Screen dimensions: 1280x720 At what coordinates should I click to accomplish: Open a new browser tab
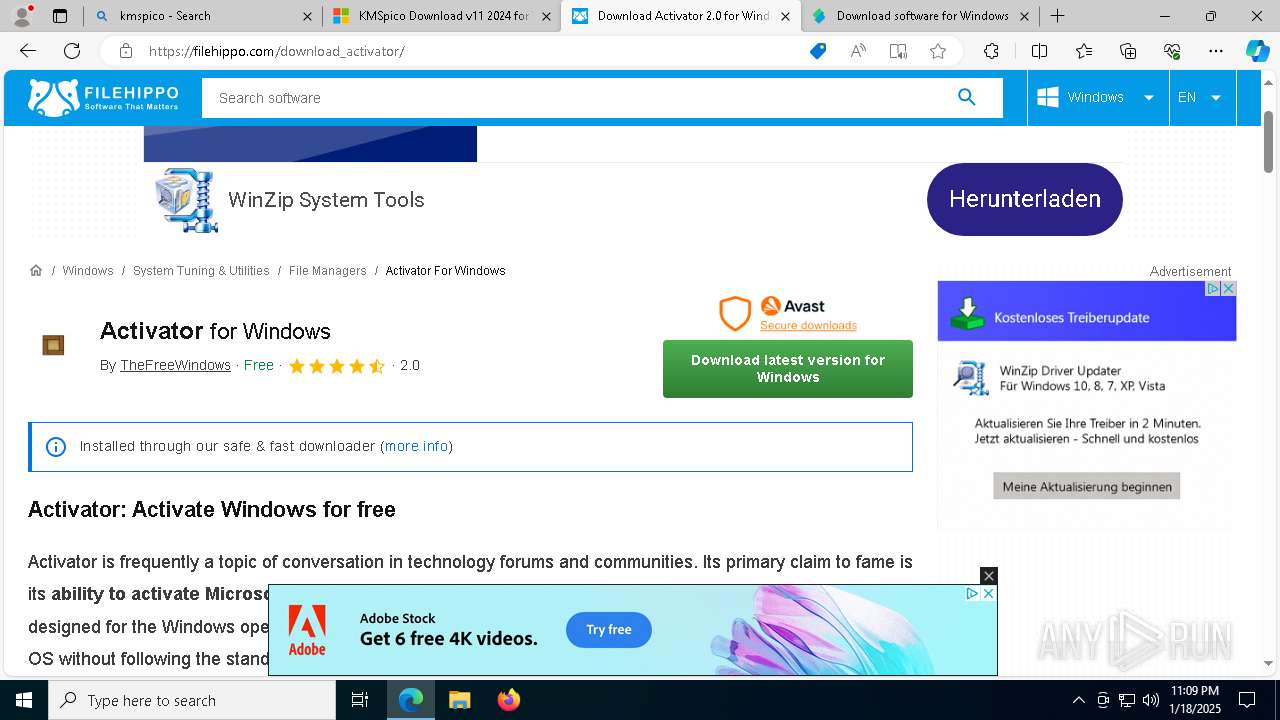tap(1058, 16)
